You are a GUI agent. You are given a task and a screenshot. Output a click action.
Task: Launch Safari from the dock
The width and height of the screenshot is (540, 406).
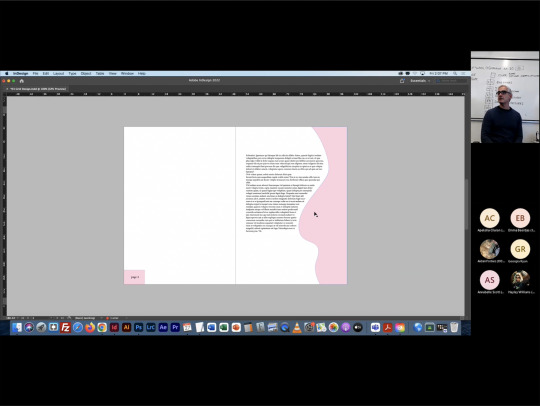click(x=78, y=327)
